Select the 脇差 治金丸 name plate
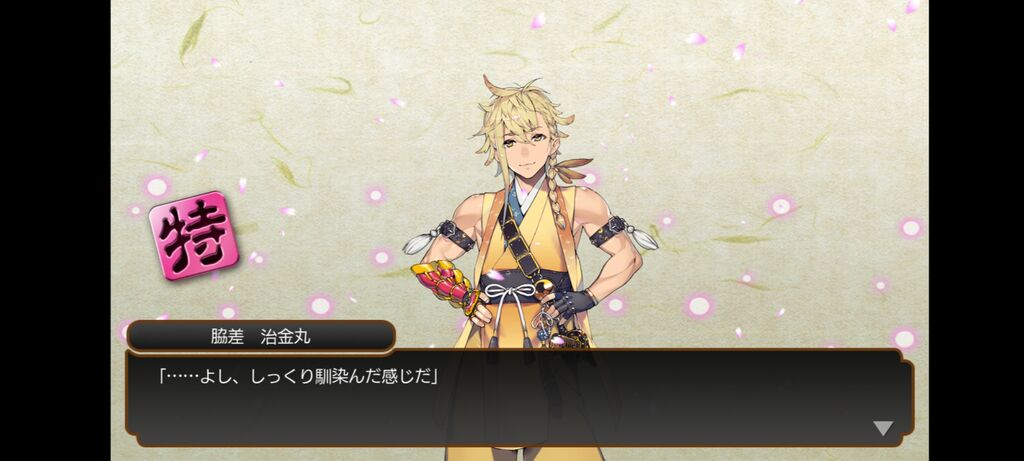This screenshot has height=461, width=1024. [261, 337]
